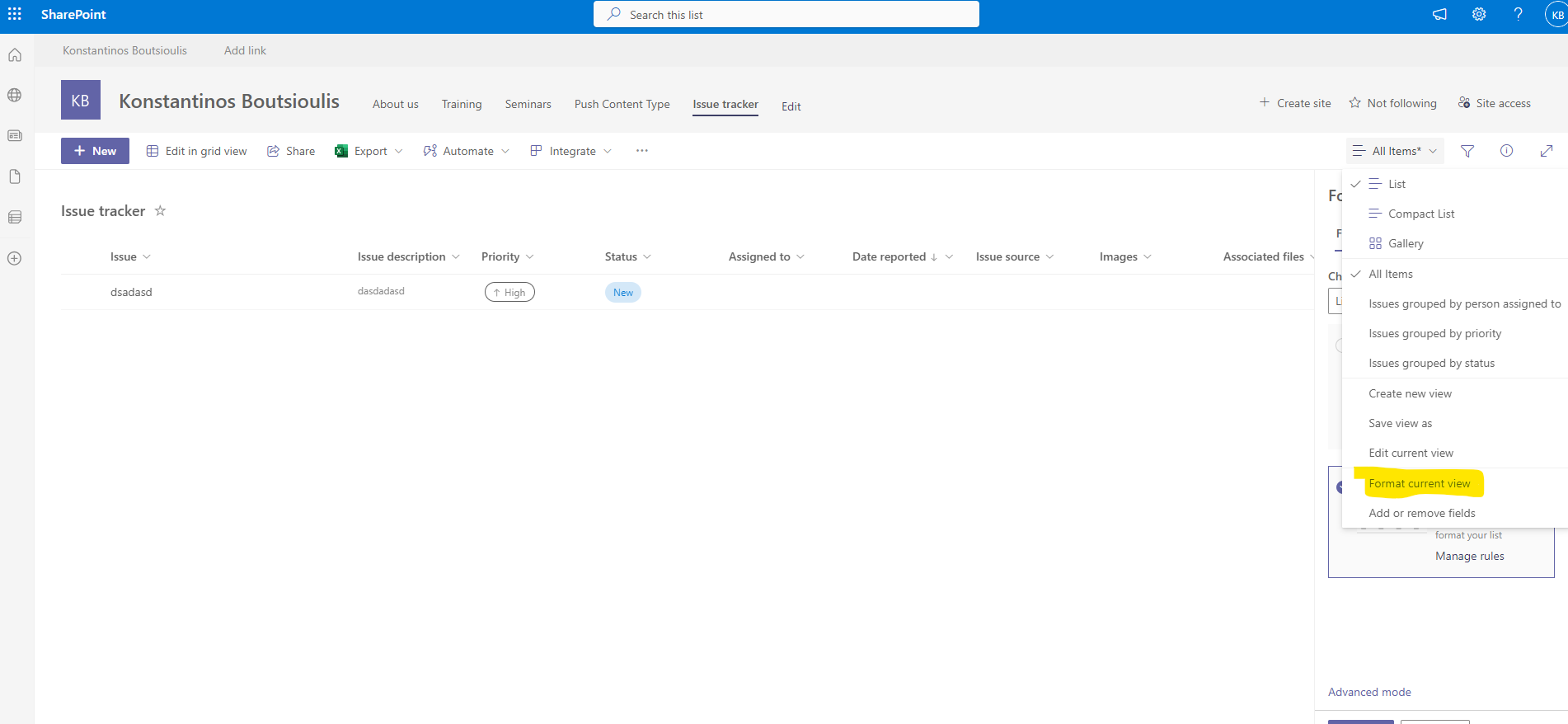1568x724 pixels.
Task: Click Edit current view
Action: pyautogui.click(x=1455, y=453)
